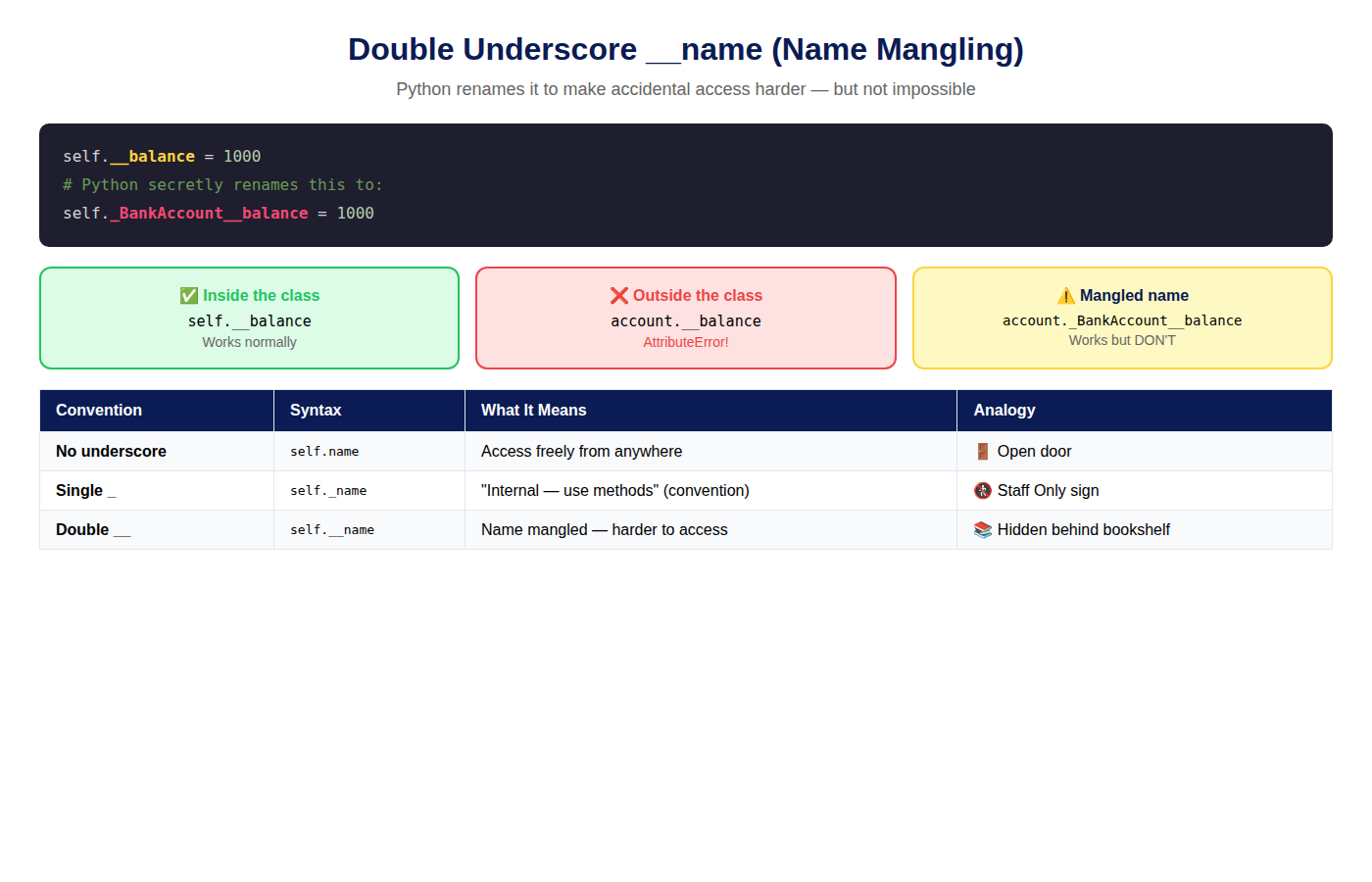Click the Works but DON'T caption

pyautogui.click(x=1122, y=340)
